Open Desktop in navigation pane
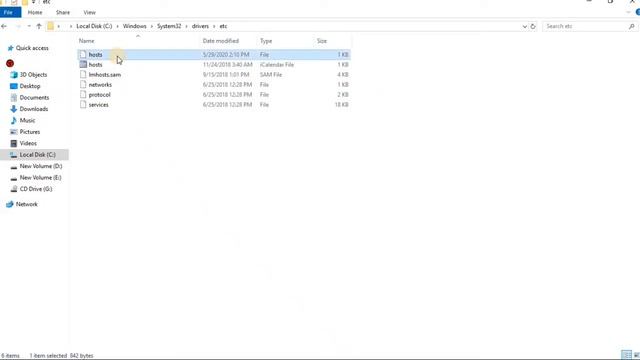640x360 pixels. [x=30, y=86]
